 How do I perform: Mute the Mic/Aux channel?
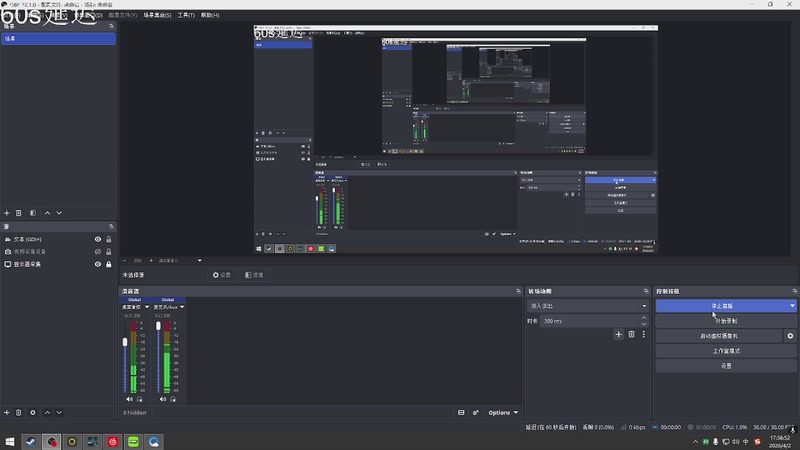point(163,399)
